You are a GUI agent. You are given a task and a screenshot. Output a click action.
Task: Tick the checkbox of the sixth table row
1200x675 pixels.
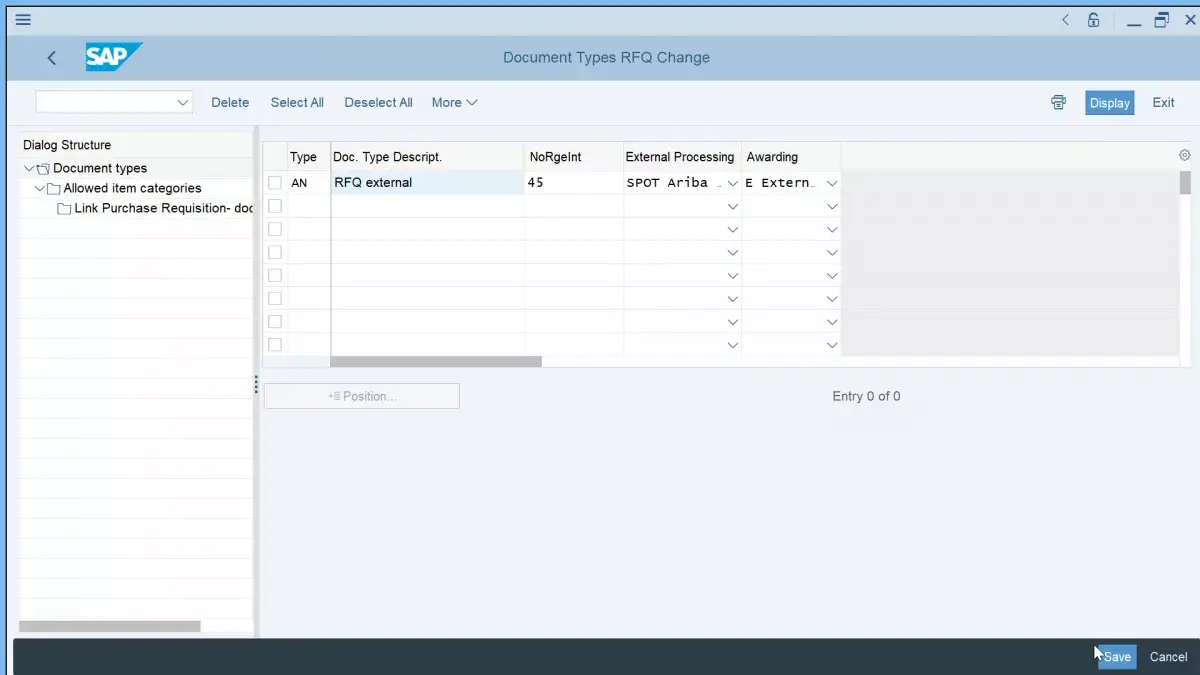click(x=275, y=298)
